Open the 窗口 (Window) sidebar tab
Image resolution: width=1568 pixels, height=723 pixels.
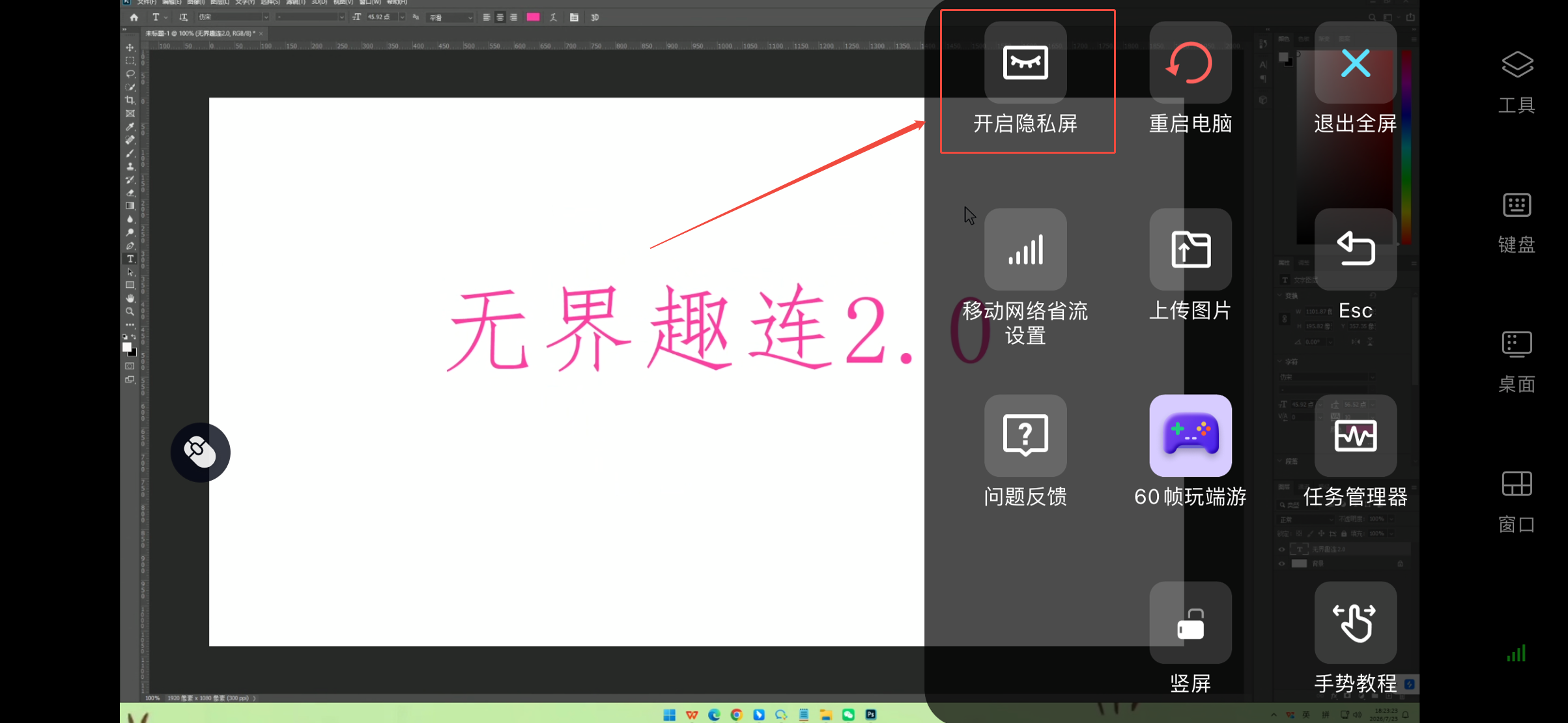tap(1517, 502)
